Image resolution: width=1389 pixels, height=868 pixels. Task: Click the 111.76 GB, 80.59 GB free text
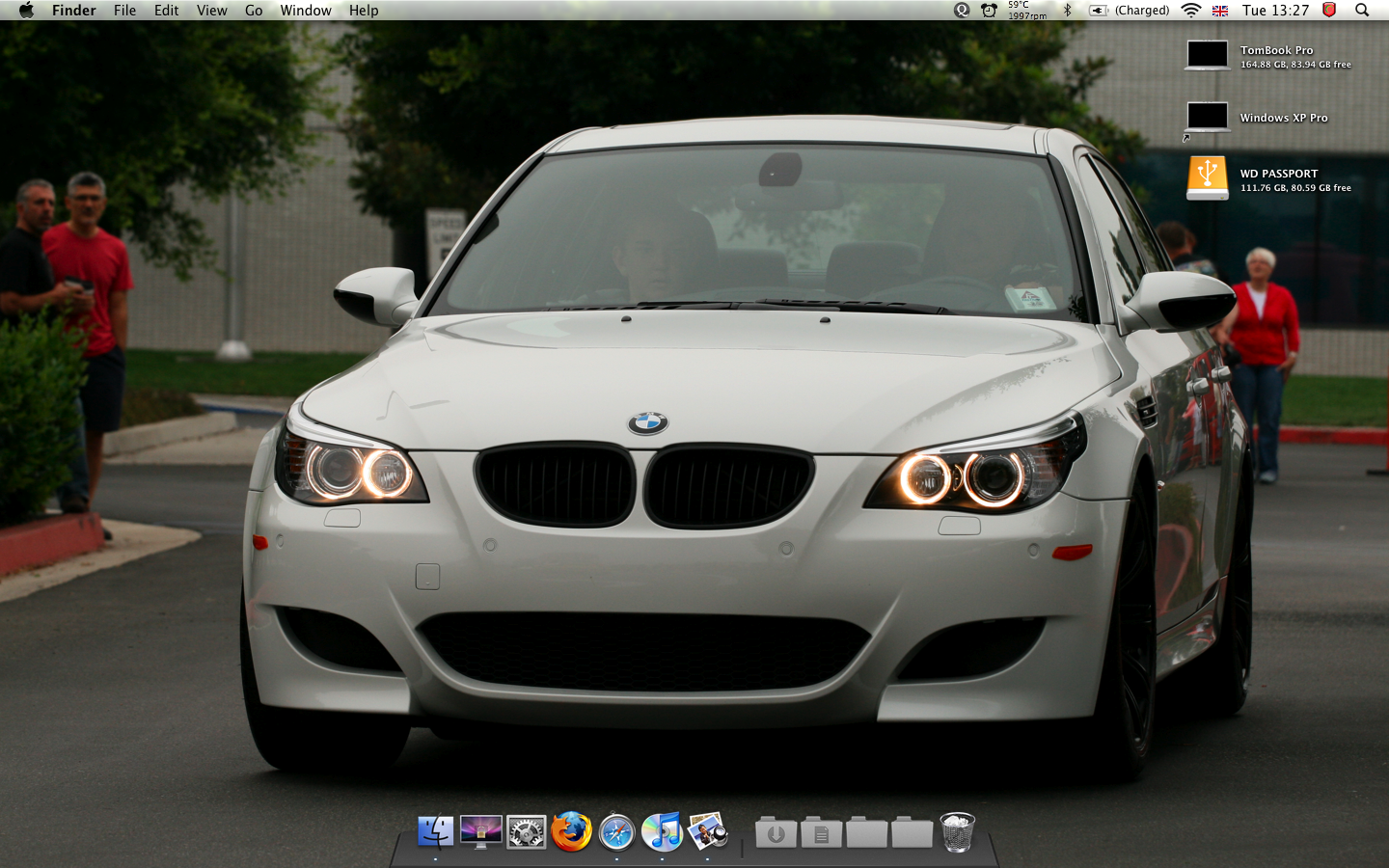click(1295, 188)
